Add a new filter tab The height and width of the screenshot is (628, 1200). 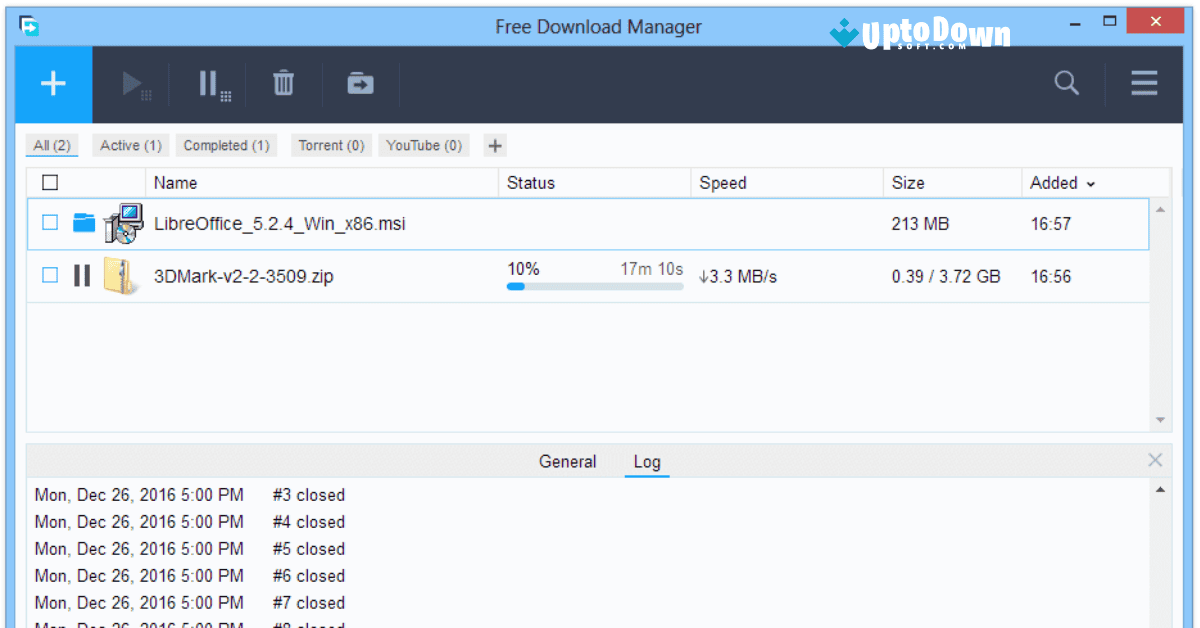tap(494, 145)
